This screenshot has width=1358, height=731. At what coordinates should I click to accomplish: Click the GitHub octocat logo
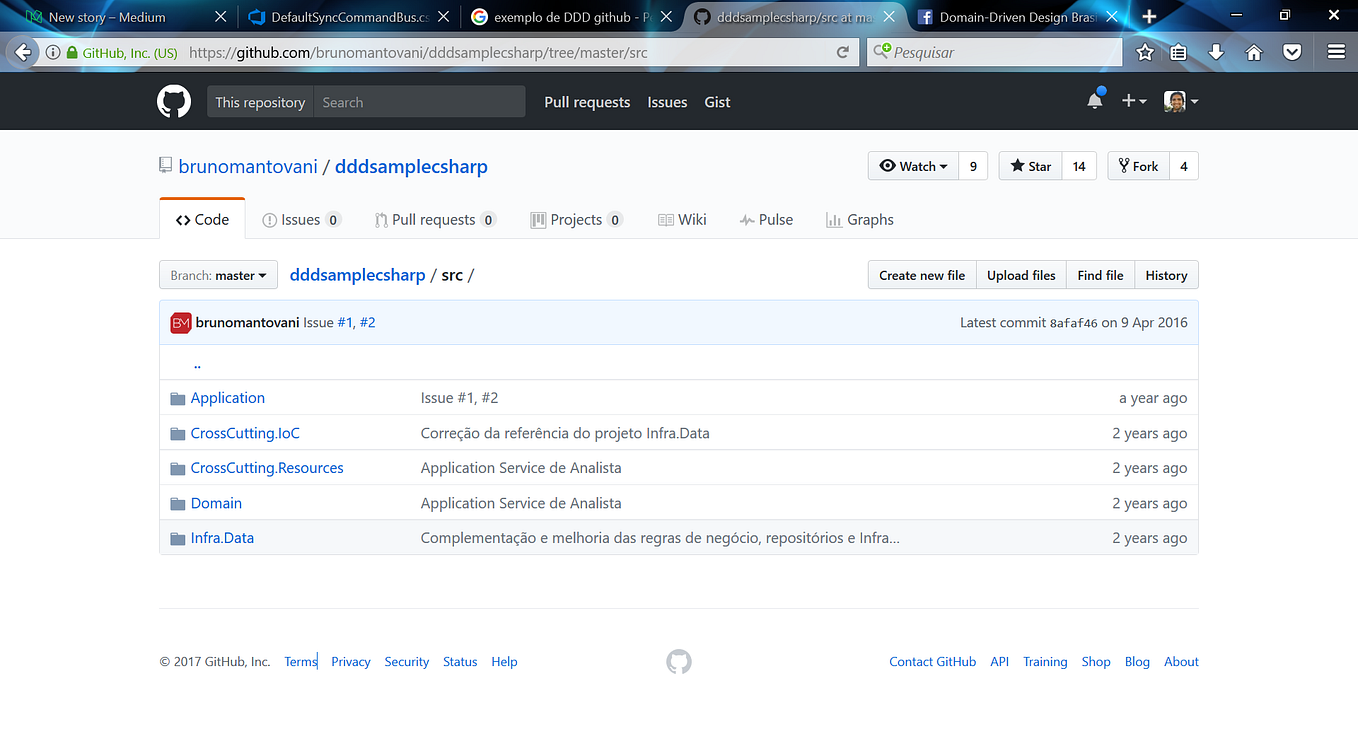coord(173,100)
